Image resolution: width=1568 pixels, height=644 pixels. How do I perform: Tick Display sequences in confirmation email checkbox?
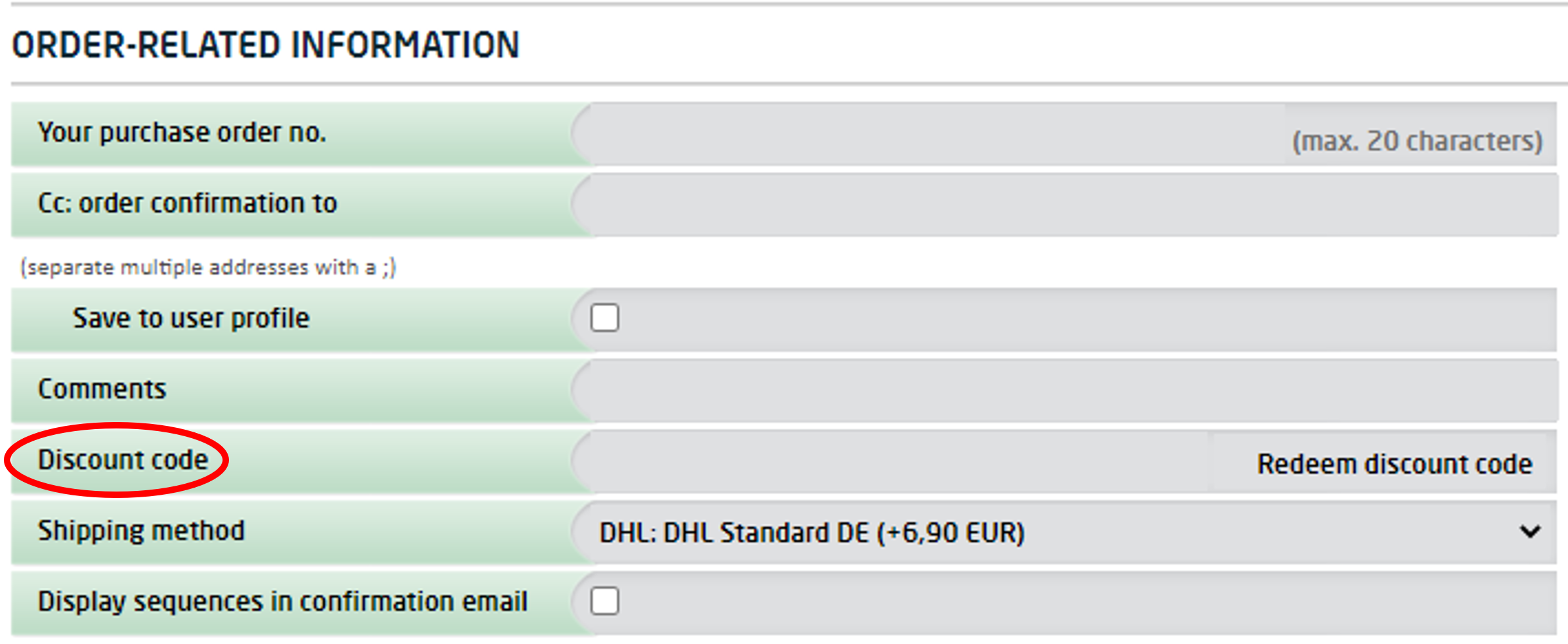605,601
